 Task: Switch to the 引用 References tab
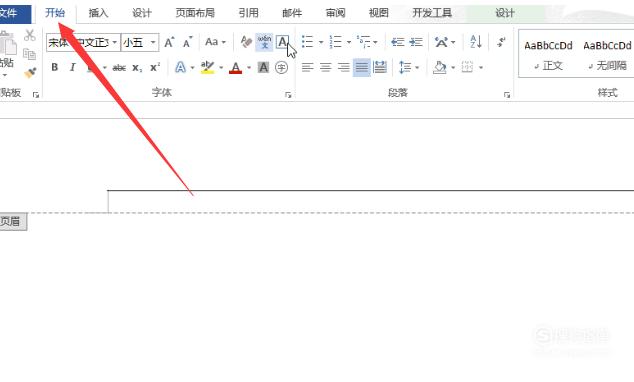pos(248,13)
